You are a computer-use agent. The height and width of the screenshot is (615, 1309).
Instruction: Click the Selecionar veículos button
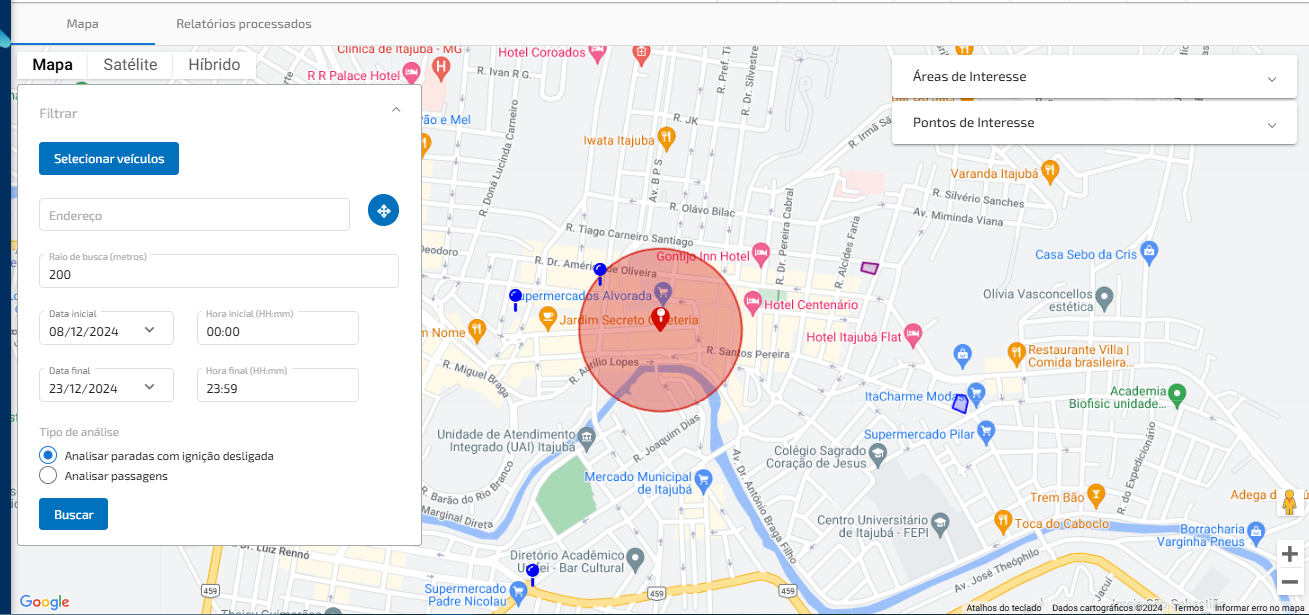[x=109, y=158]
